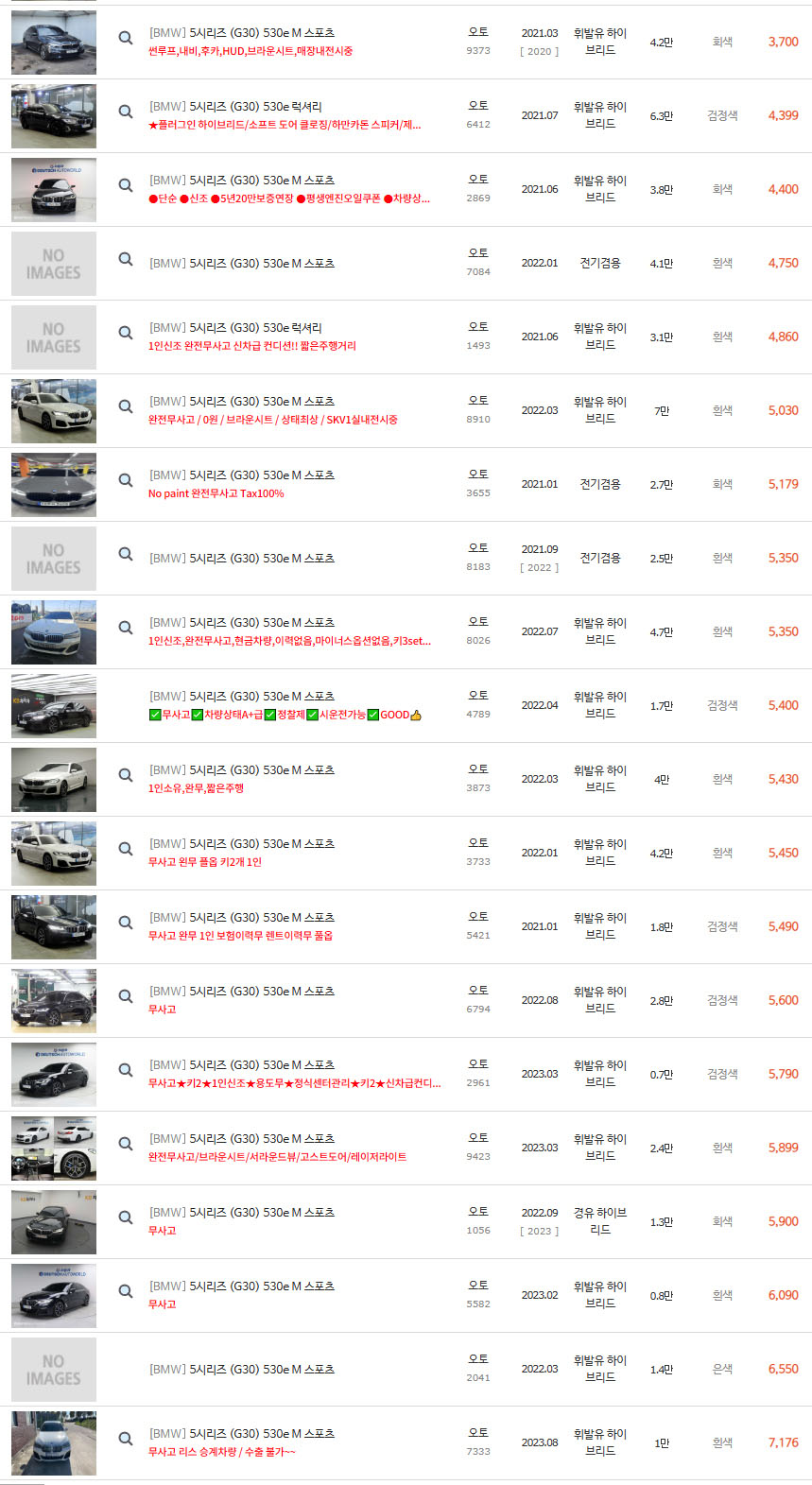Open the description starting '완전무사고/브라운시트/서라운드뷰'
Screen dimensions: 812x1485
click(278, 1157)
